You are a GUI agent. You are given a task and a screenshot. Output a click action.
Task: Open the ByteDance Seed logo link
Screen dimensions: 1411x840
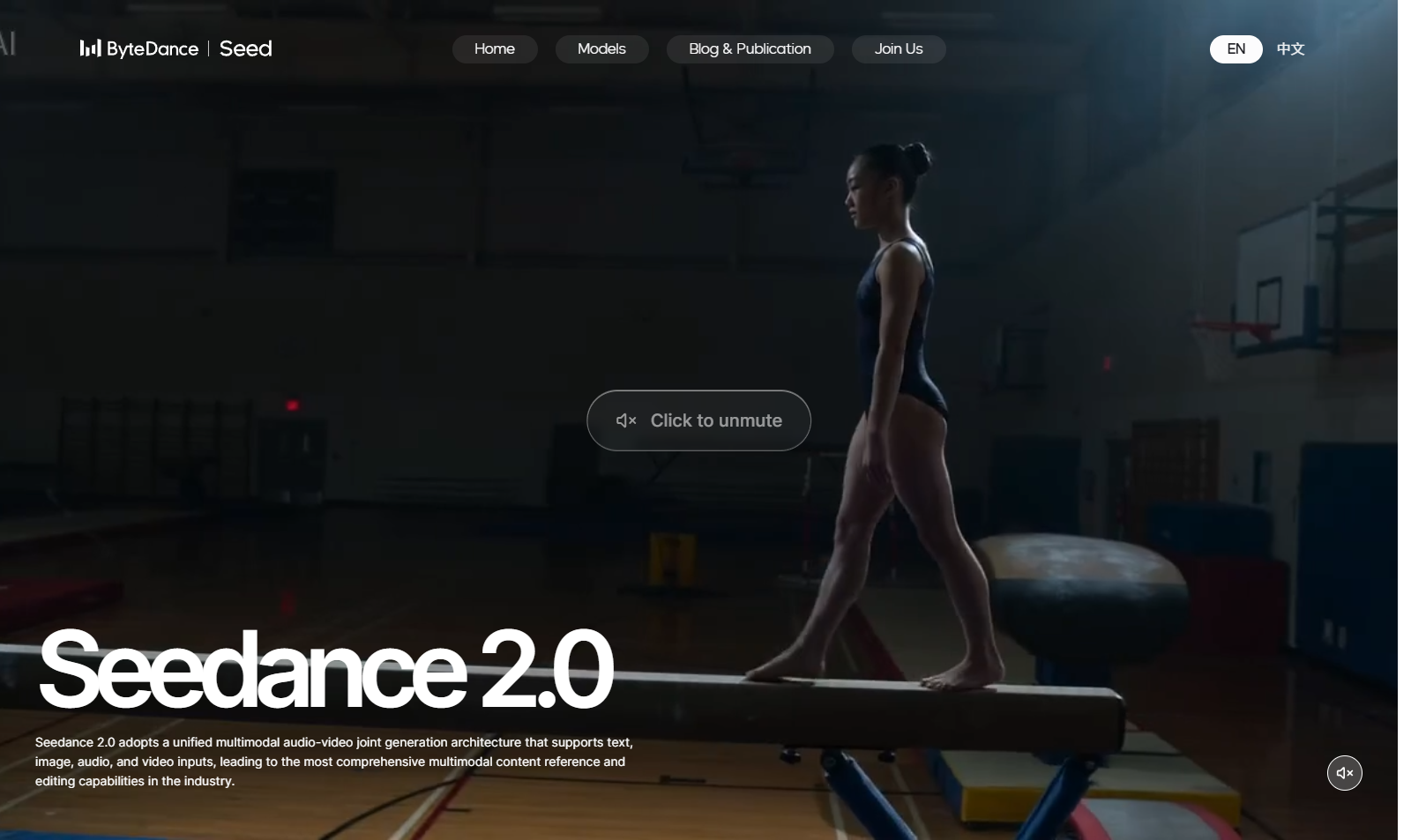coord(175,48)
